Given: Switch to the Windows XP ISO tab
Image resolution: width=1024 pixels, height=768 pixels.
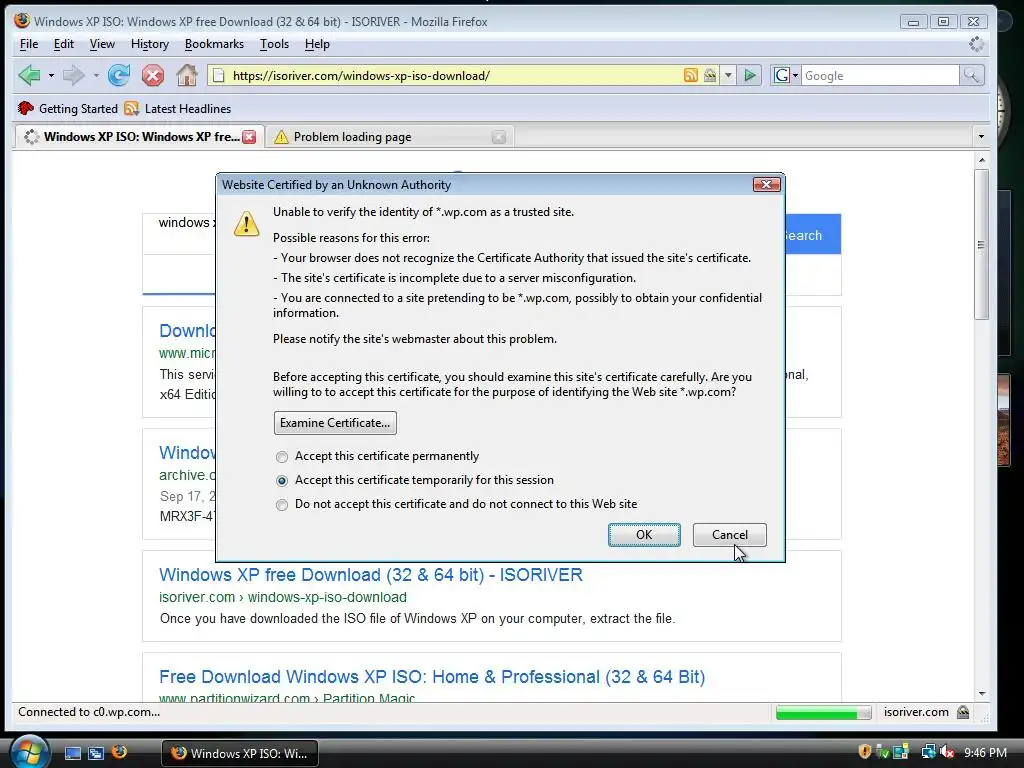Looking at the screenshot, I should 139,136.
